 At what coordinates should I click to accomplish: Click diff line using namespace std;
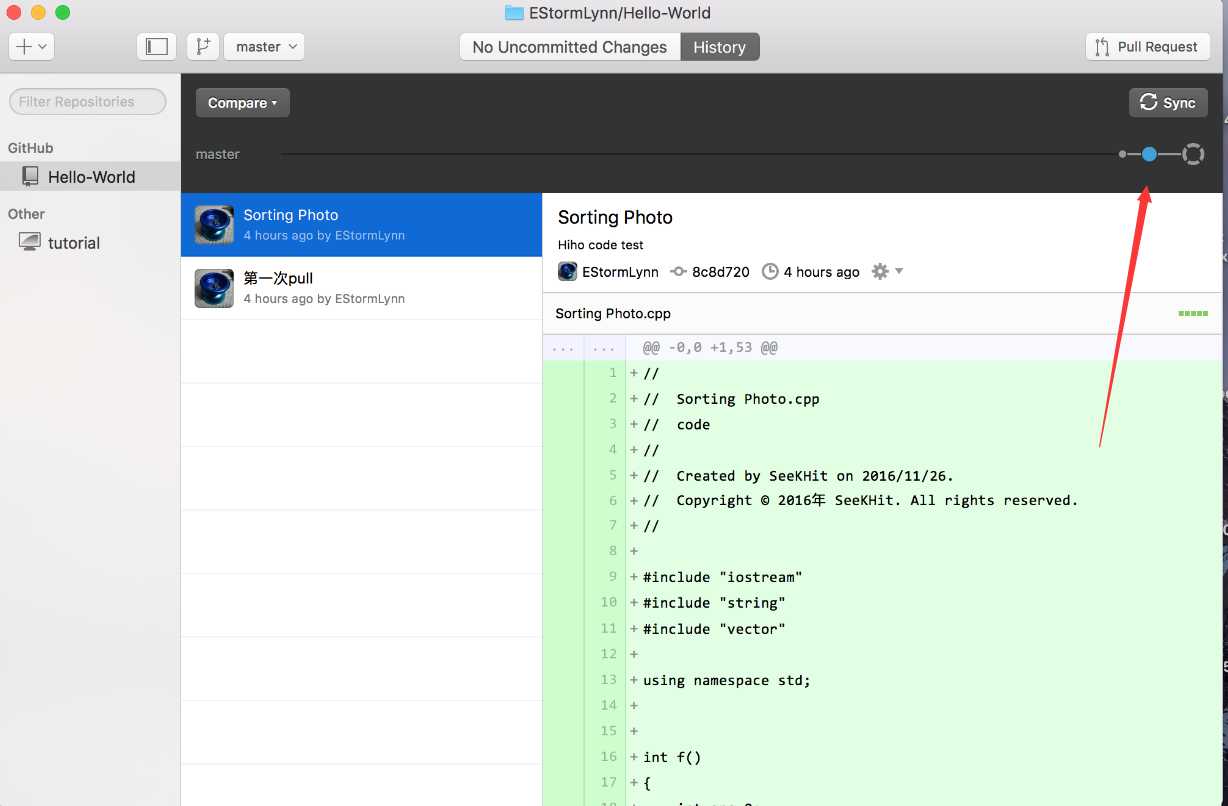click(727, 680)
